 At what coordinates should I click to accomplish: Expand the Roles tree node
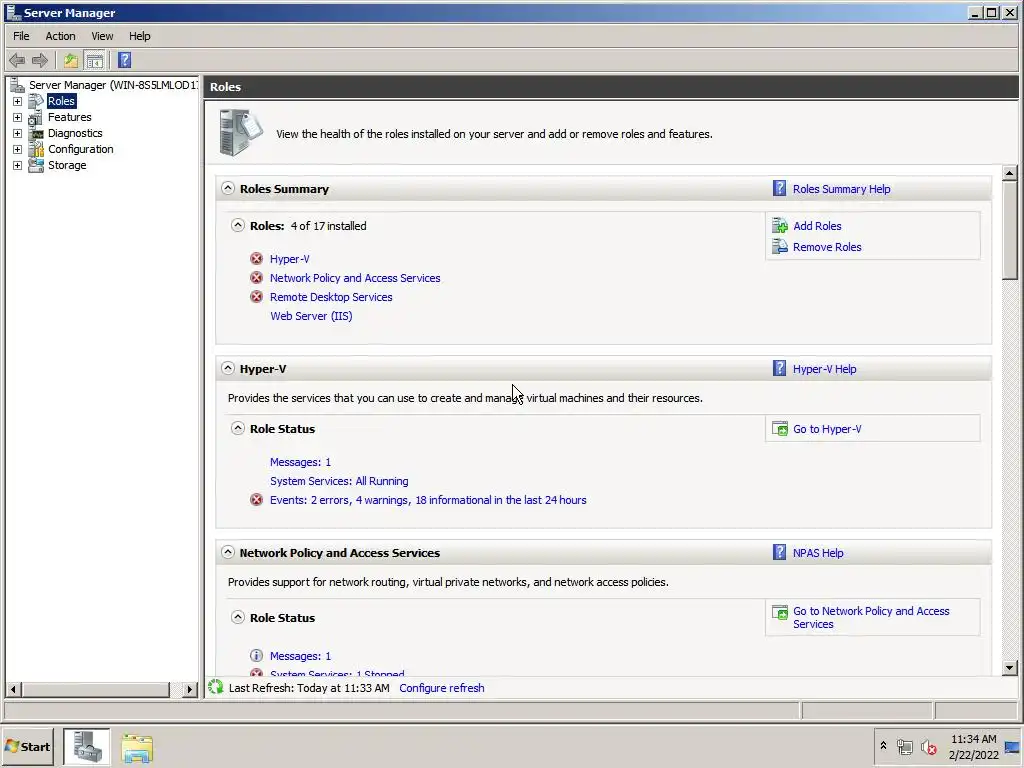coord(18,101)
